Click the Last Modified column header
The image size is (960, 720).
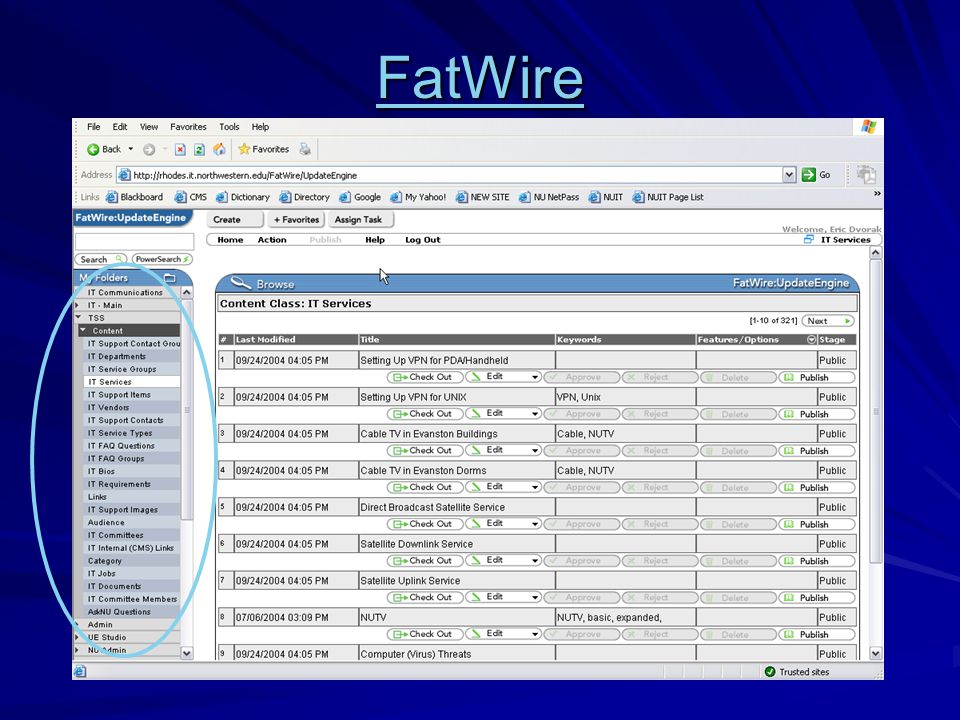[296, 339]
